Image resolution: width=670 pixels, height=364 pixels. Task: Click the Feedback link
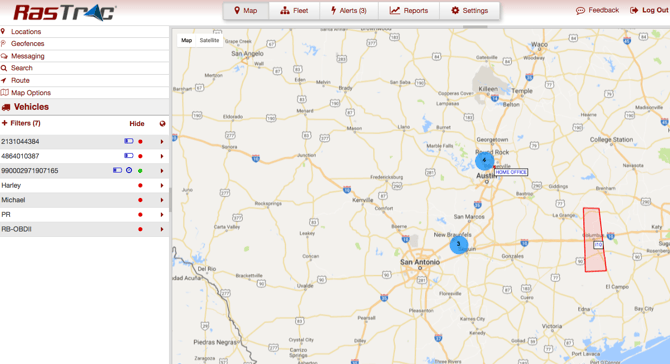click(x=597, y=10)
